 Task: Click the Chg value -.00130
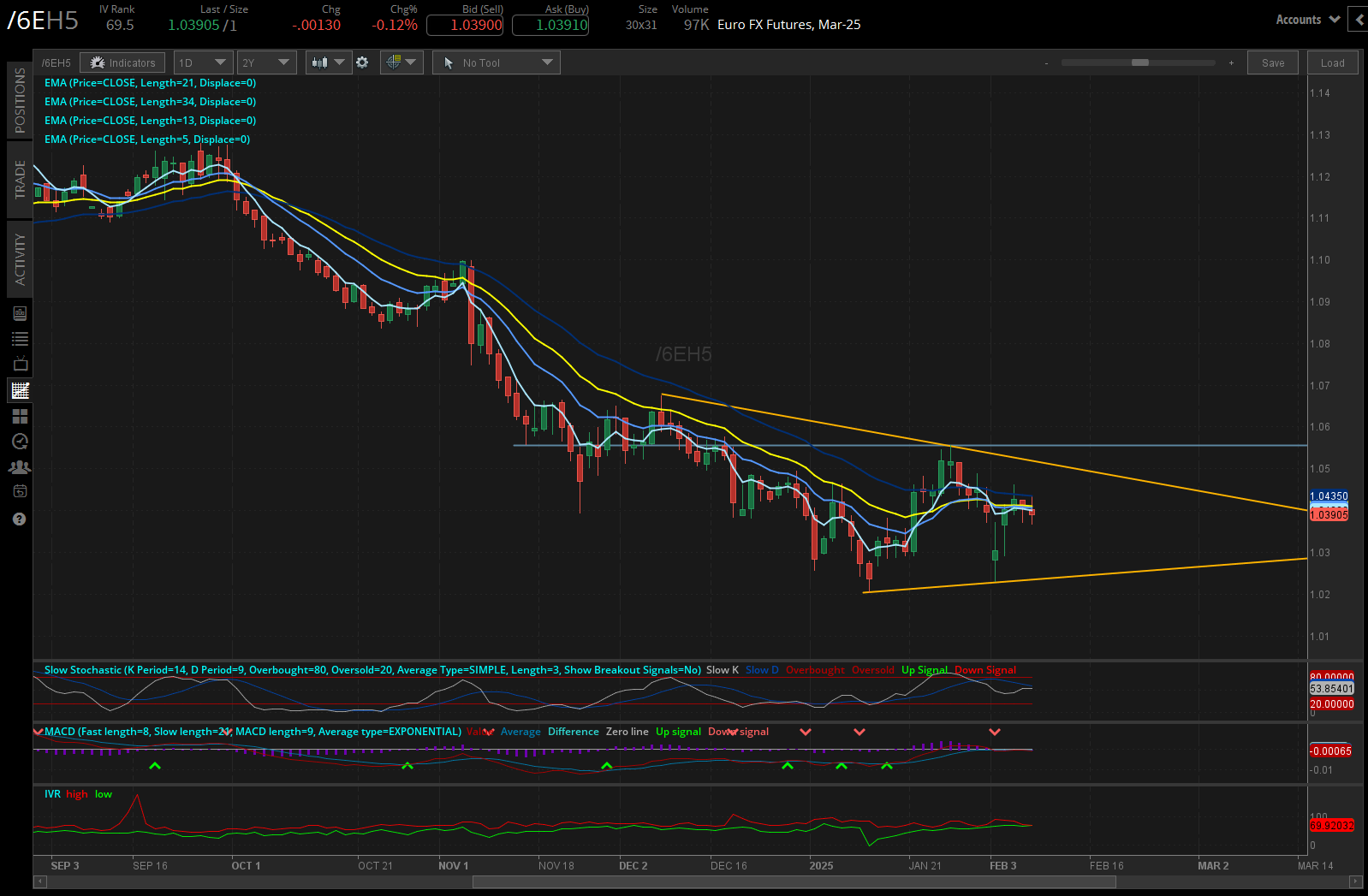(x=316, y=25)
